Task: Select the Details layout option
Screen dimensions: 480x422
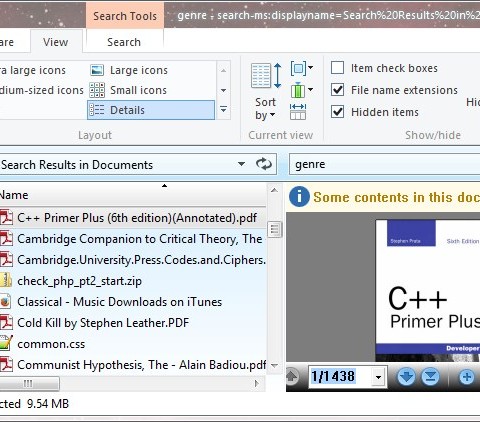Action: tap(151, 110)
